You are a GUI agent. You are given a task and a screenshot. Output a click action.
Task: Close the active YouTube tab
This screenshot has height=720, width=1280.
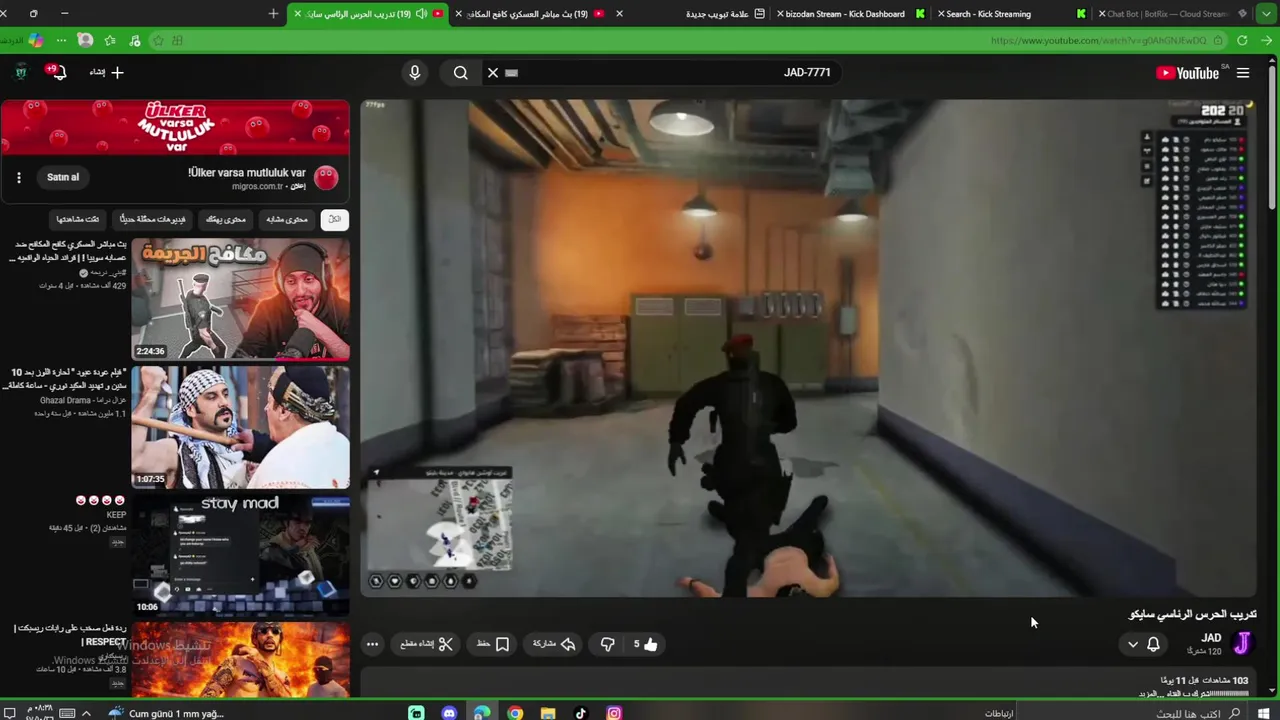click(x=297, y=14)
